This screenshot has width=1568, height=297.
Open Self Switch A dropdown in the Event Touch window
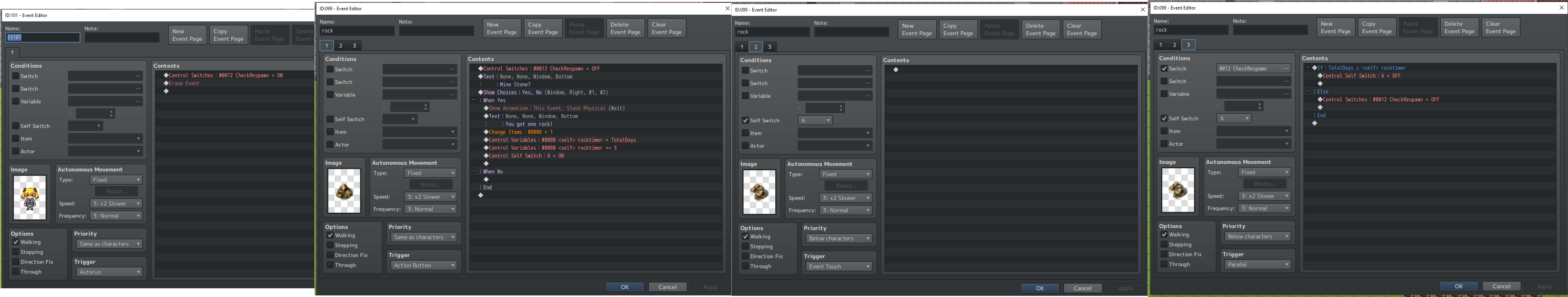tap(815, 120)
